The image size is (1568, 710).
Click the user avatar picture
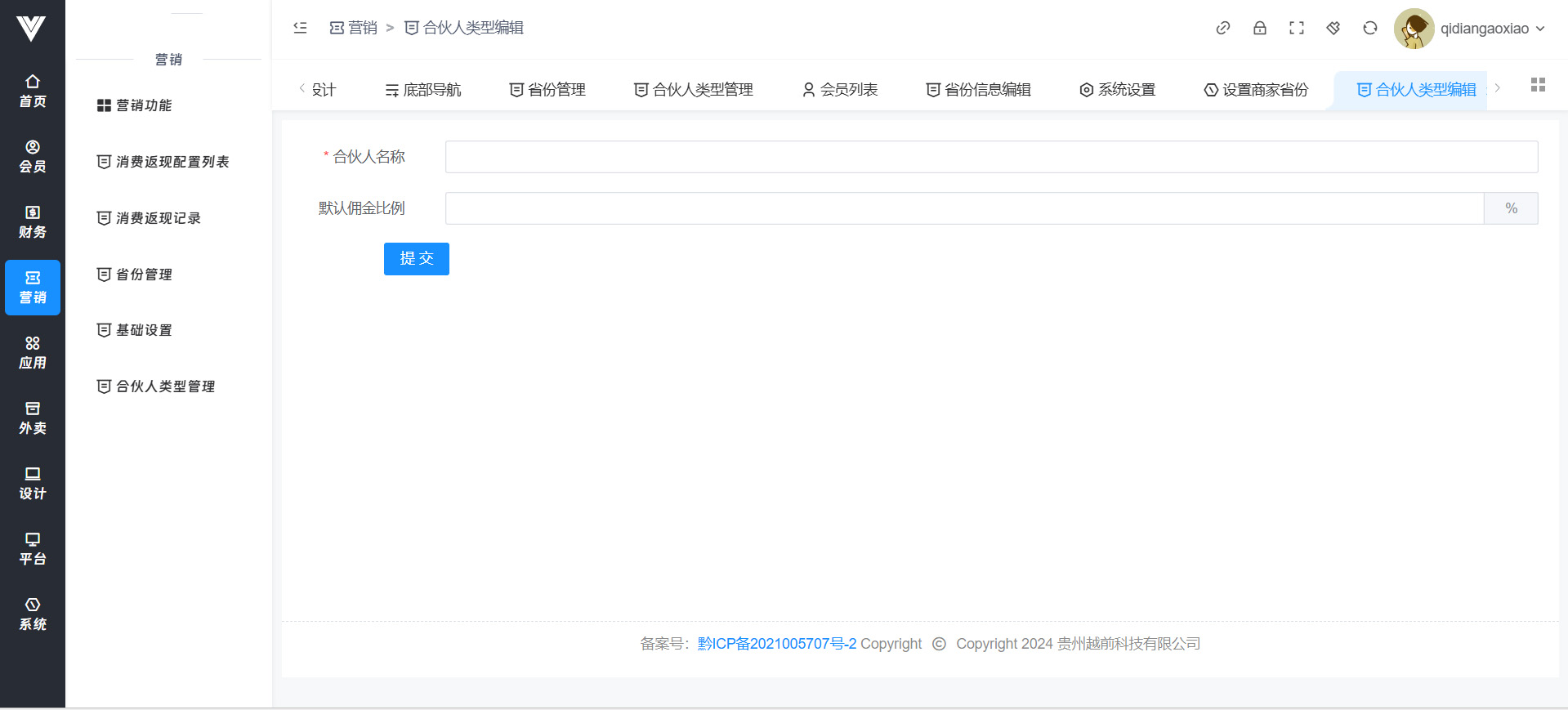[1414, 29]
